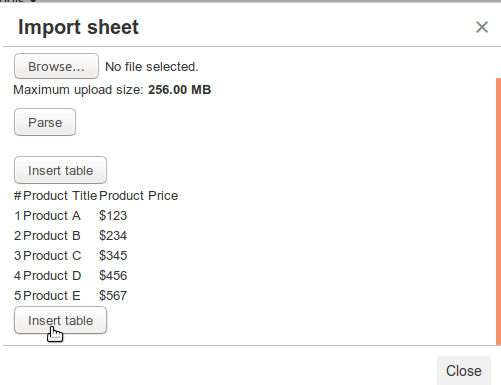Click the Parse button
The width and height of the screenshot is (501, 385).
45,122
